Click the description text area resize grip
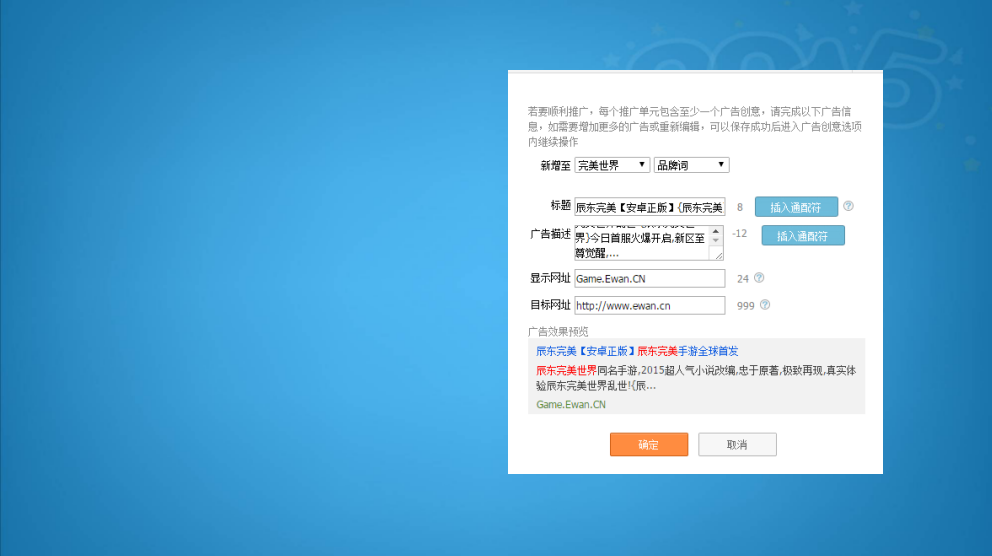Screen dimensions: 992x556 (x=718, y=254)
